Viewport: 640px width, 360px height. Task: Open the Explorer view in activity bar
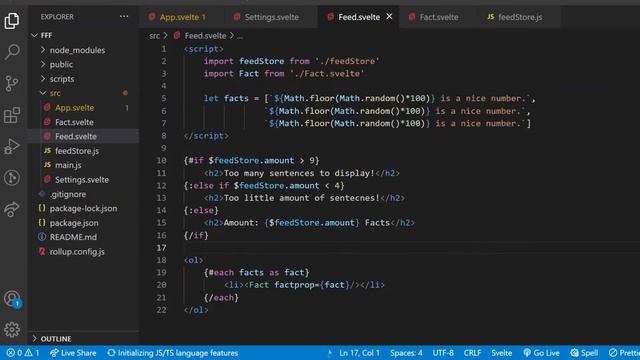(11, 21)
